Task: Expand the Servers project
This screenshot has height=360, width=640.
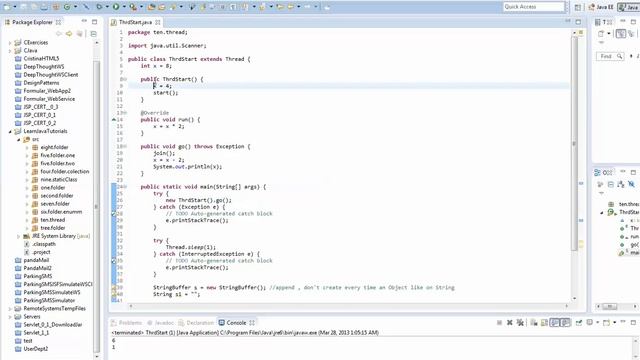Action: (10, 317)
